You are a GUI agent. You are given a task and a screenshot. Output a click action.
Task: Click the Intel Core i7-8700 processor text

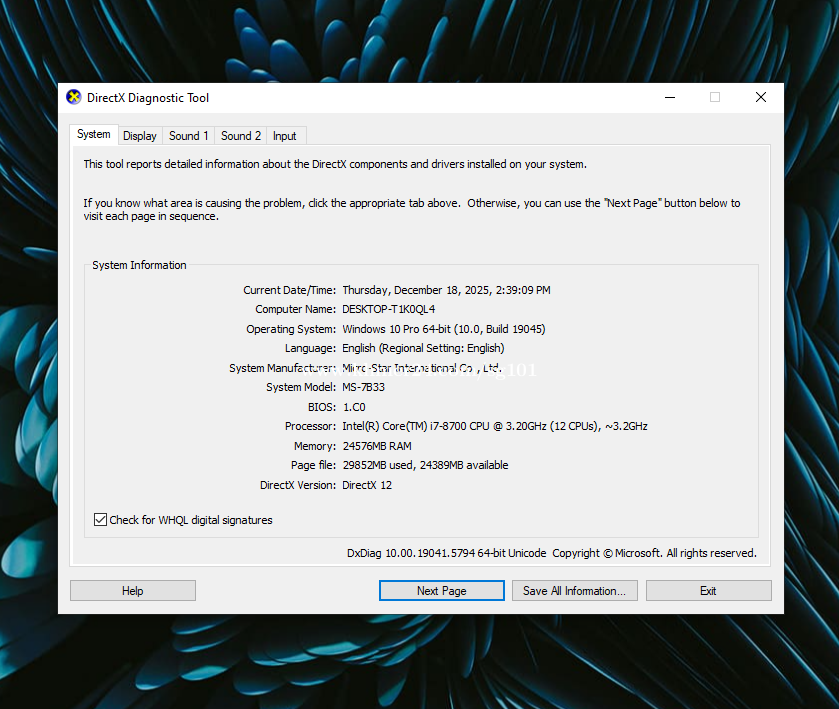[494, 427]
